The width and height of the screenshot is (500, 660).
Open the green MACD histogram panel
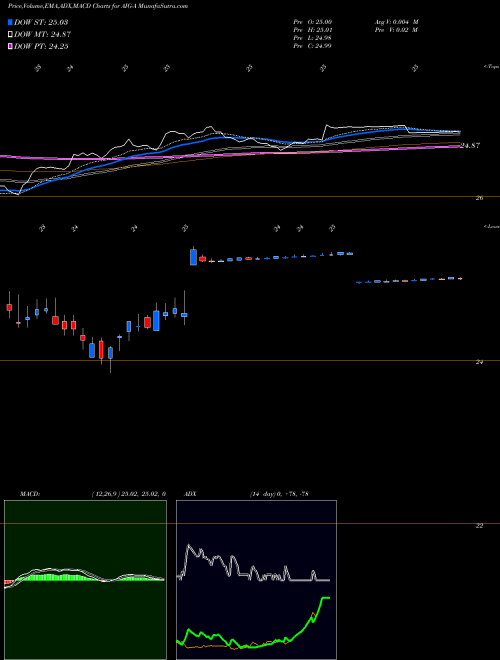pyautogui.click(x=85, y=580)
